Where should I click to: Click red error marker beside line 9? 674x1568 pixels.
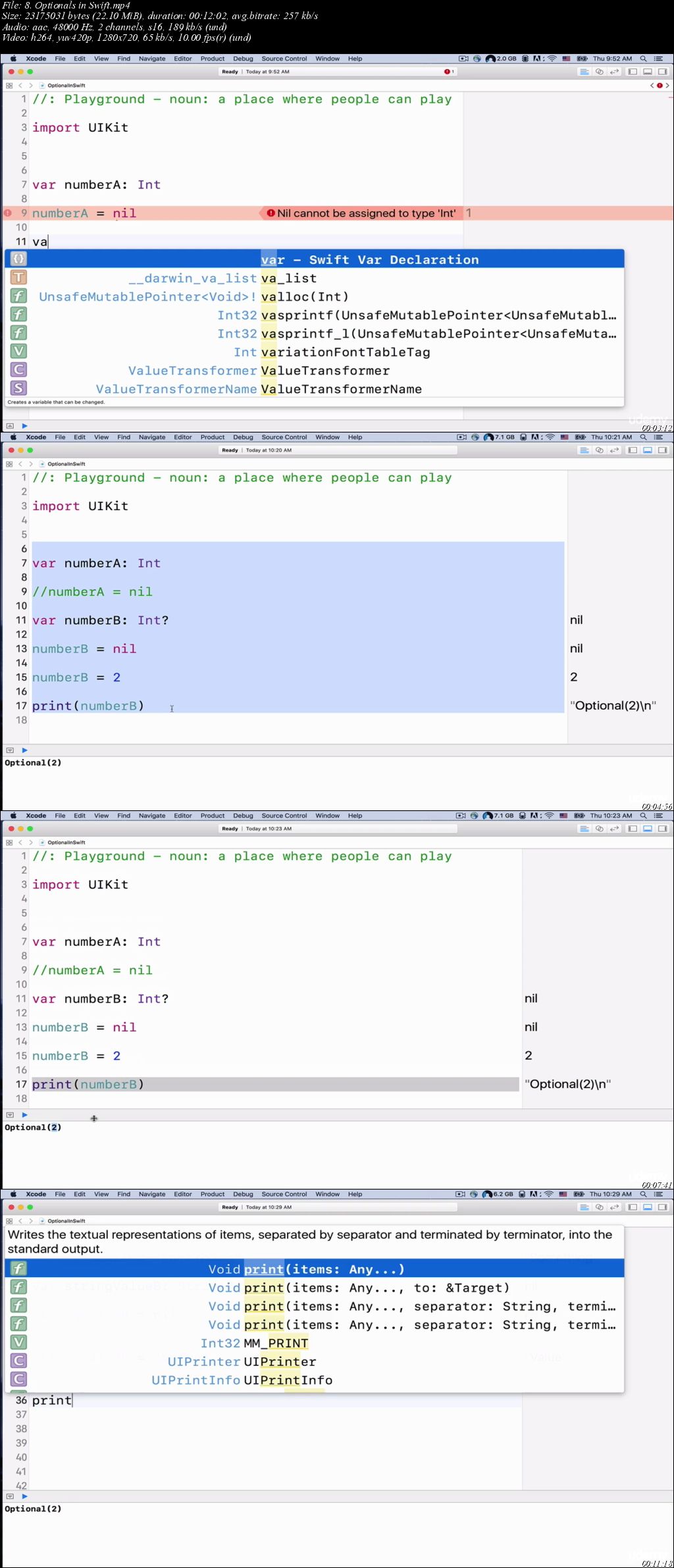coord(8,213)
